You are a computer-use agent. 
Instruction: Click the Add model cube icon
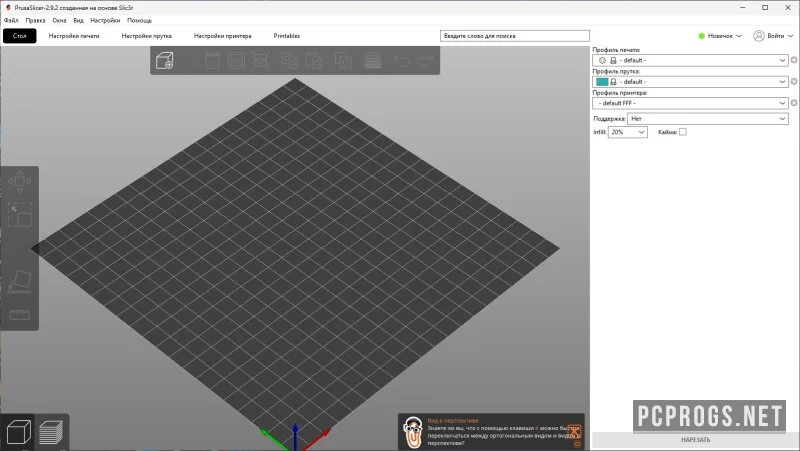(x=165, y=60)
